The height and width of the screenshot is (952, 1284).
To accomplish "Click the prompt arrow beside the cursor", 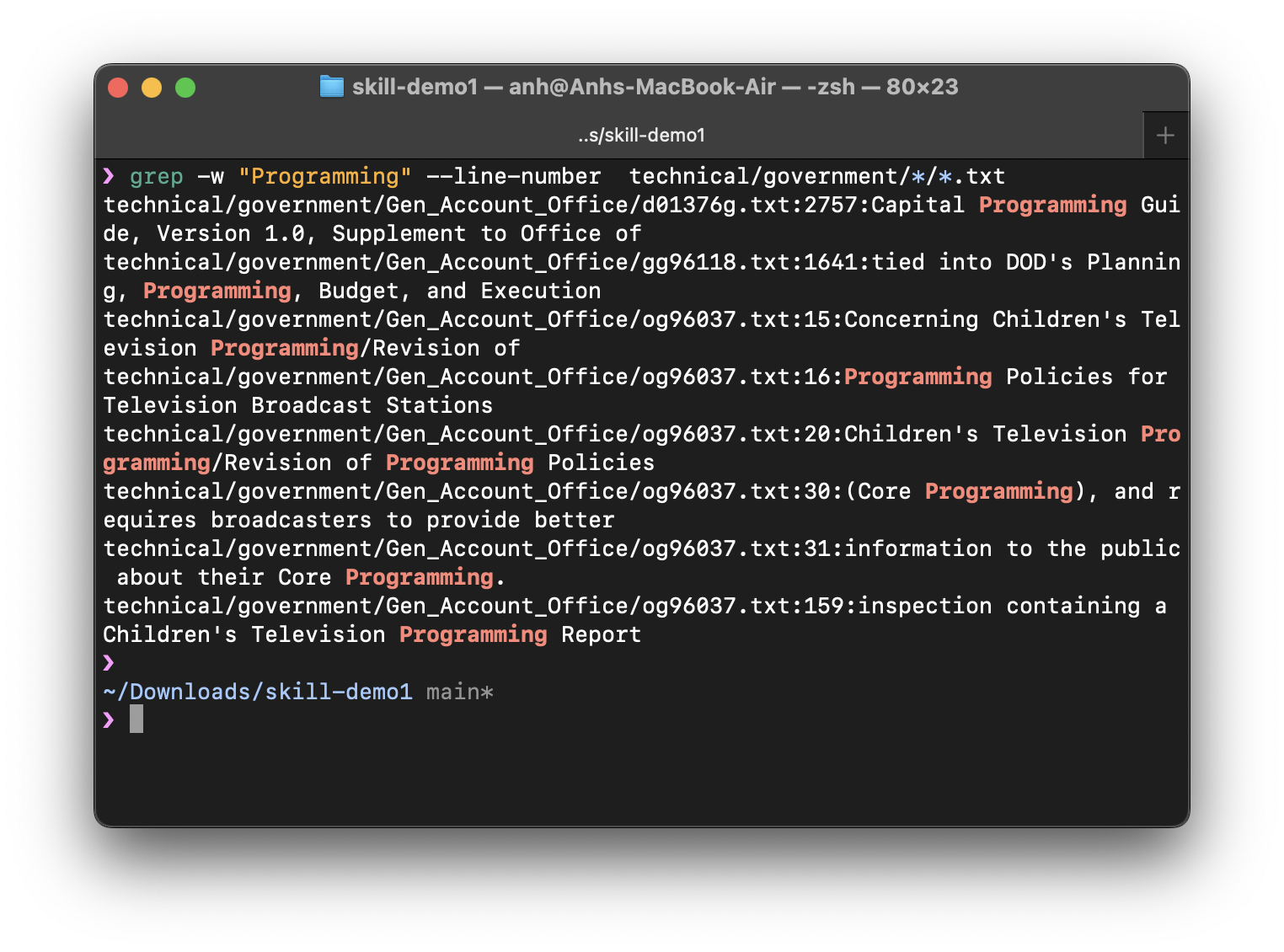I will (109, 719).
